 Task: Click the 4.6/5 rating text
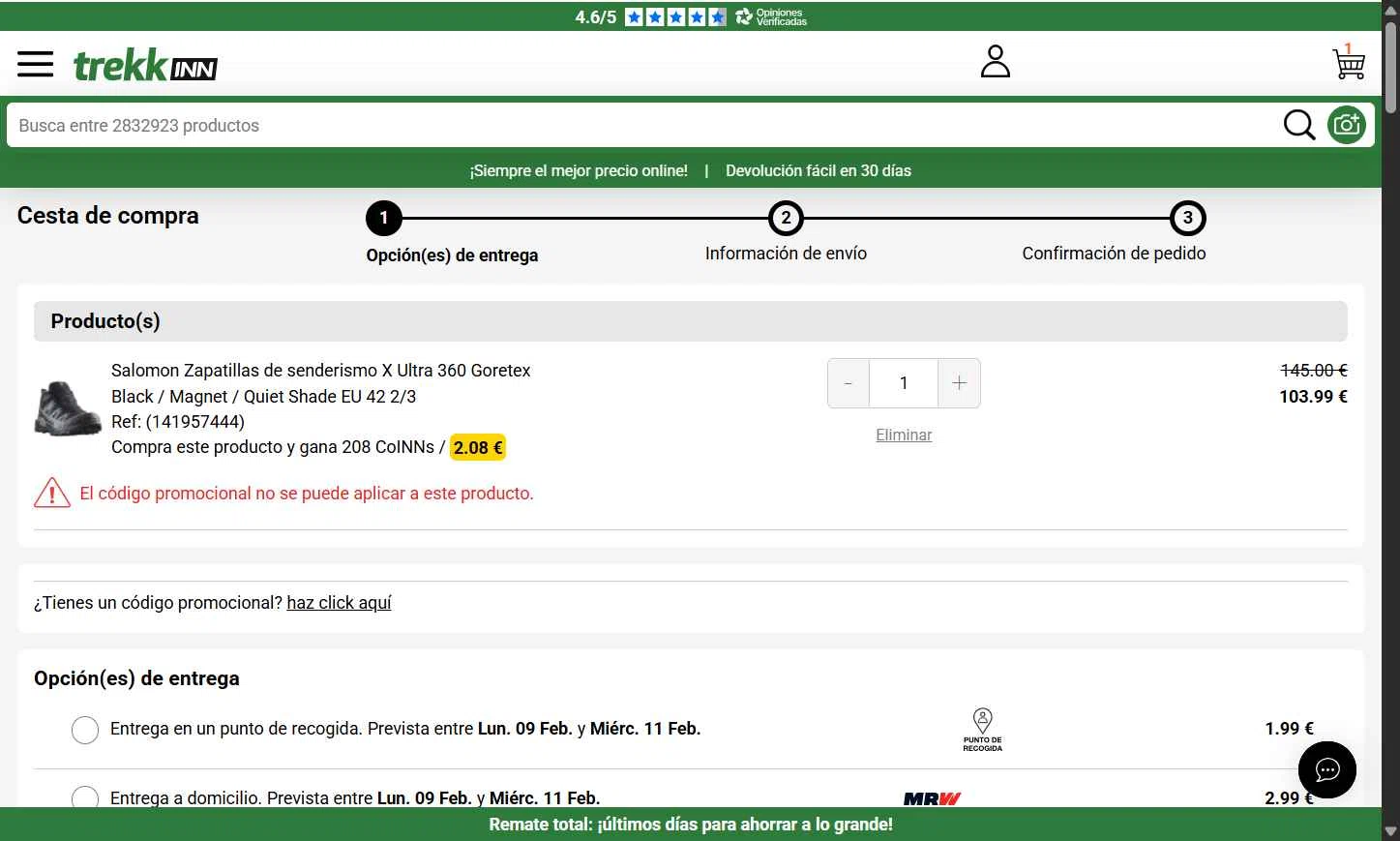click(595, 16)
